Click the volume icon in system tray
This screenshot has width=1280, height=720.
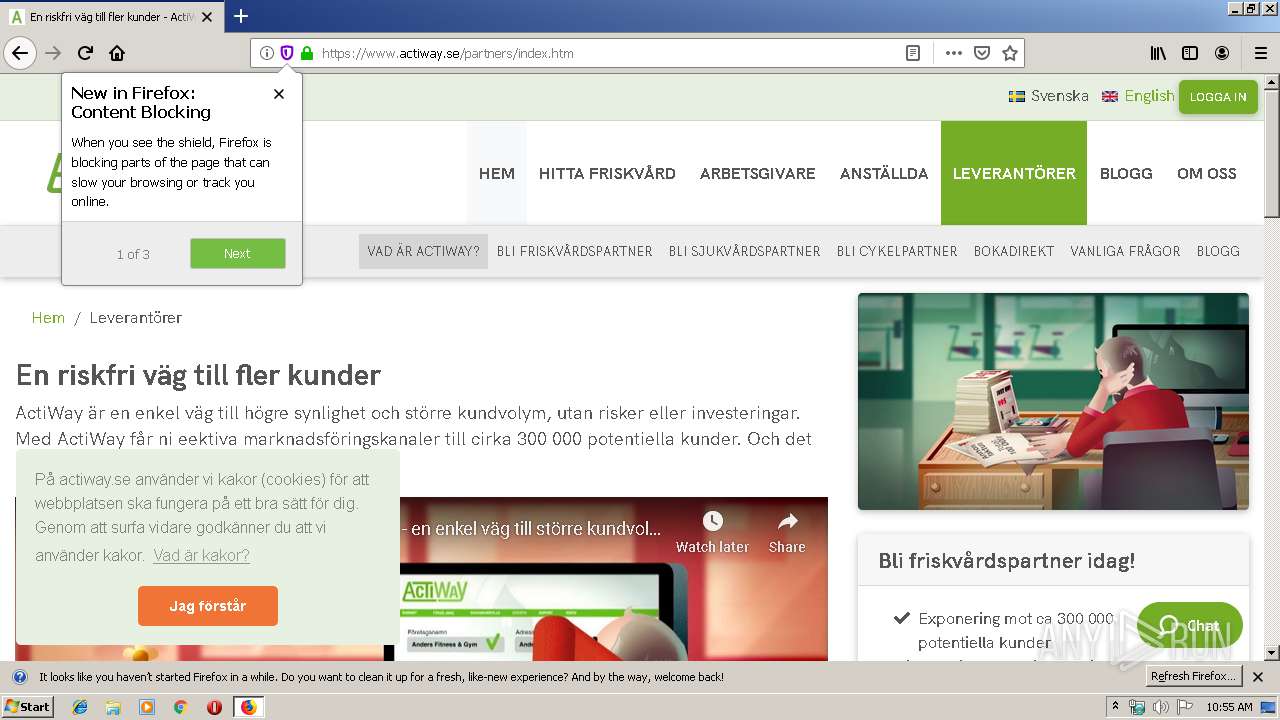(1161, 707)
